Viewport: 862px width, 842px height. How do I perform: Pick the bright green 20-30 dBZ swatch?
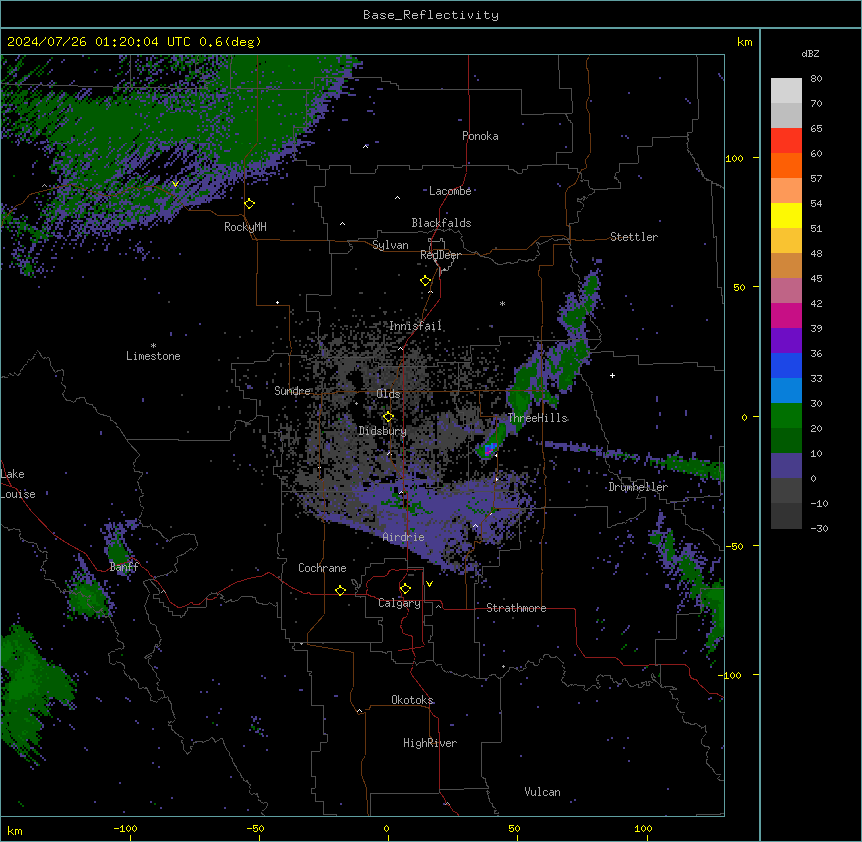[786, 416]
